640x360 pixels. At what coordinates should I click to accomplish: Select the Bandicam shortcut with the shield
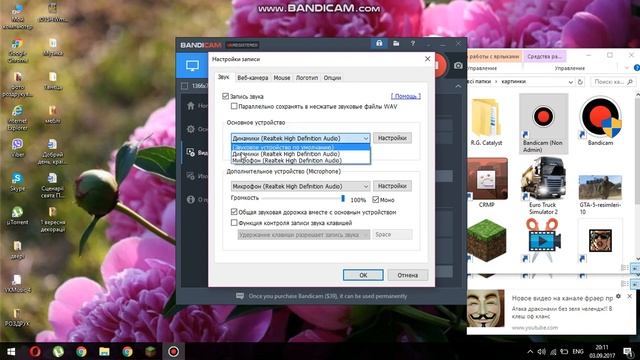point(600,121)
